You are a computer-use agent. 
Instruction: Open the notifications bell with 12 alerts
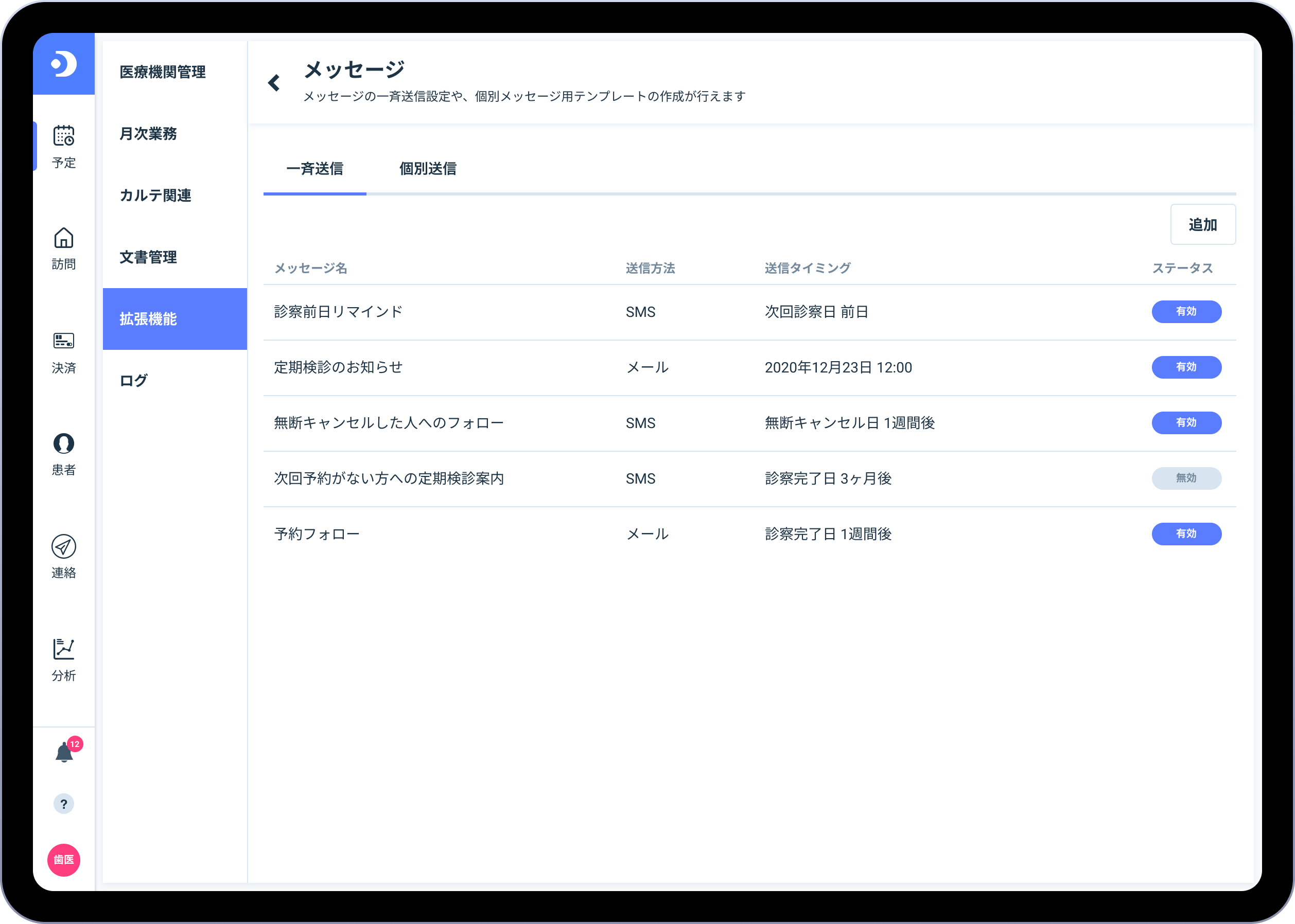64,750
